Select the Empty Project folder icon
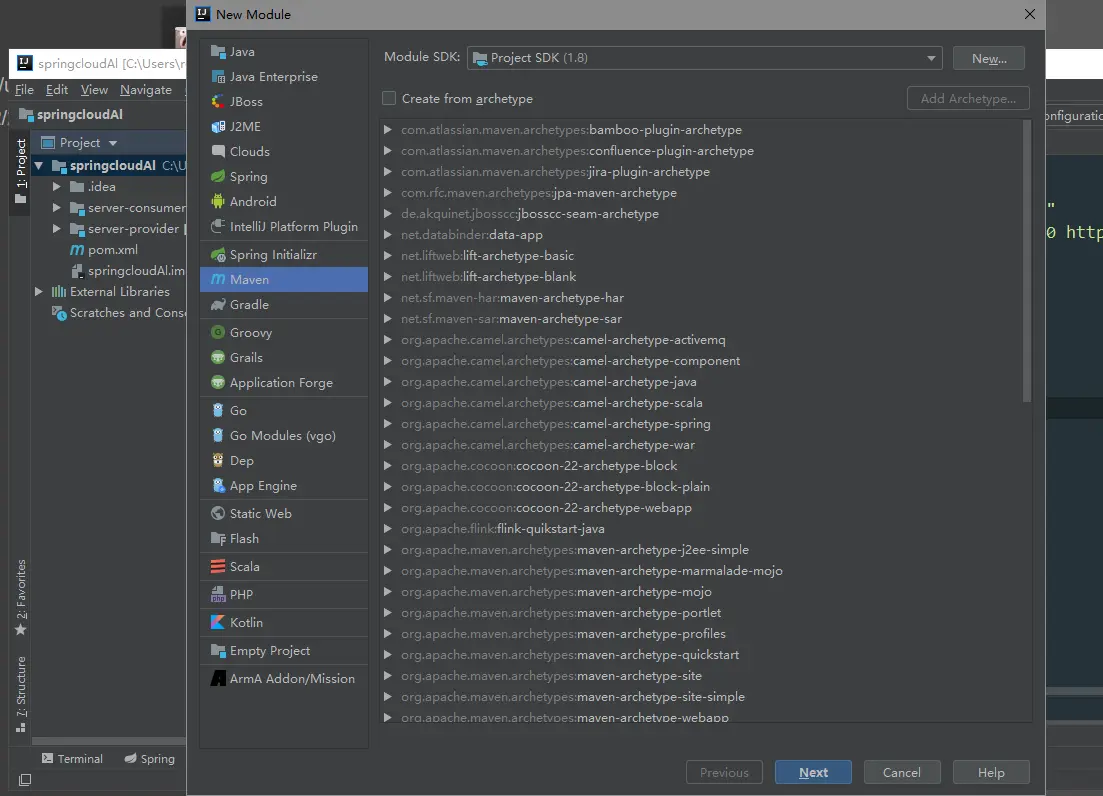Screen dimensions: 1103x796 [218, 650]
